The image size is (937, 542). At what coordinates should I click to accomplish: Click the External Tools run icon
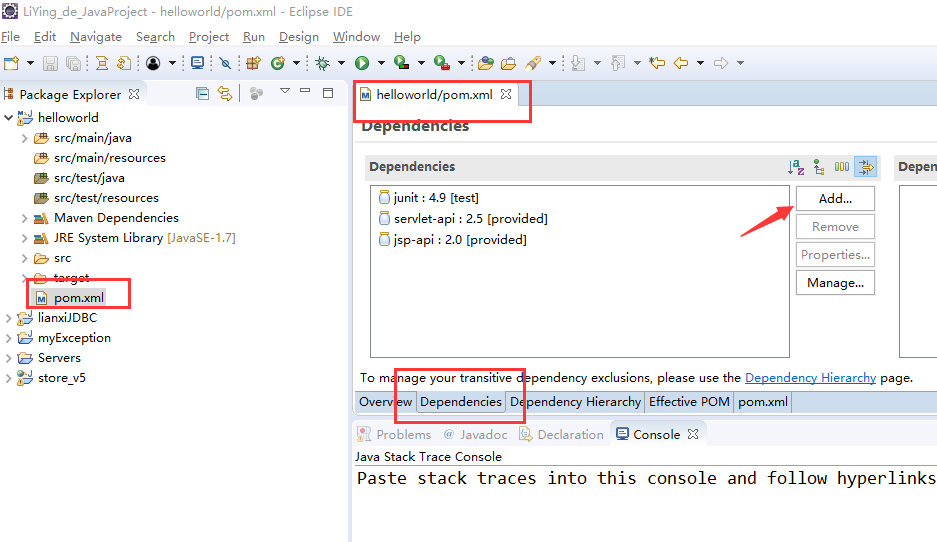tap(442, 62)
